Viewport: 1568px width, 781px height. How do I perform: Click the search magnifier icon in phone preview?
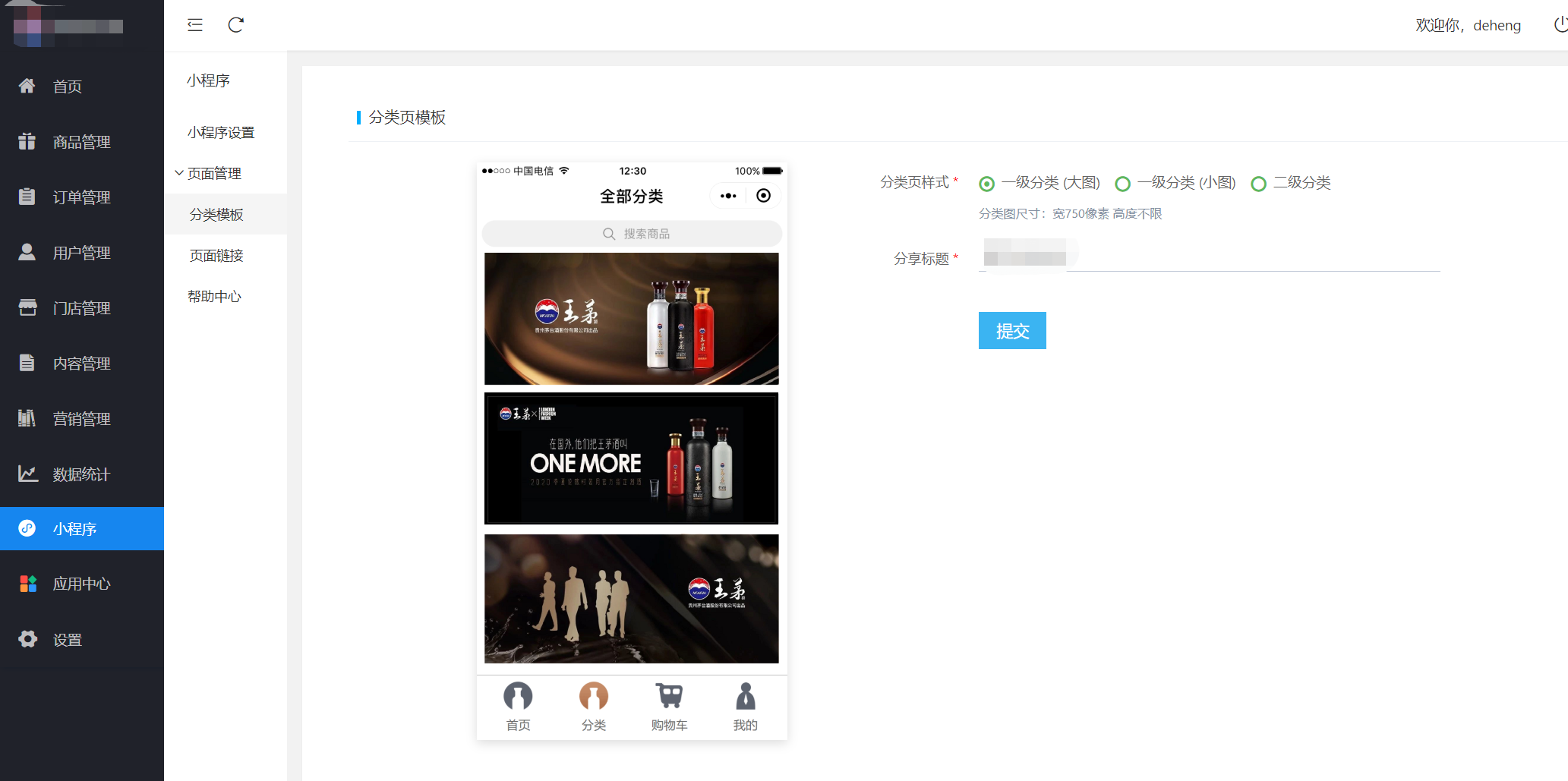(x=609, y=234)
